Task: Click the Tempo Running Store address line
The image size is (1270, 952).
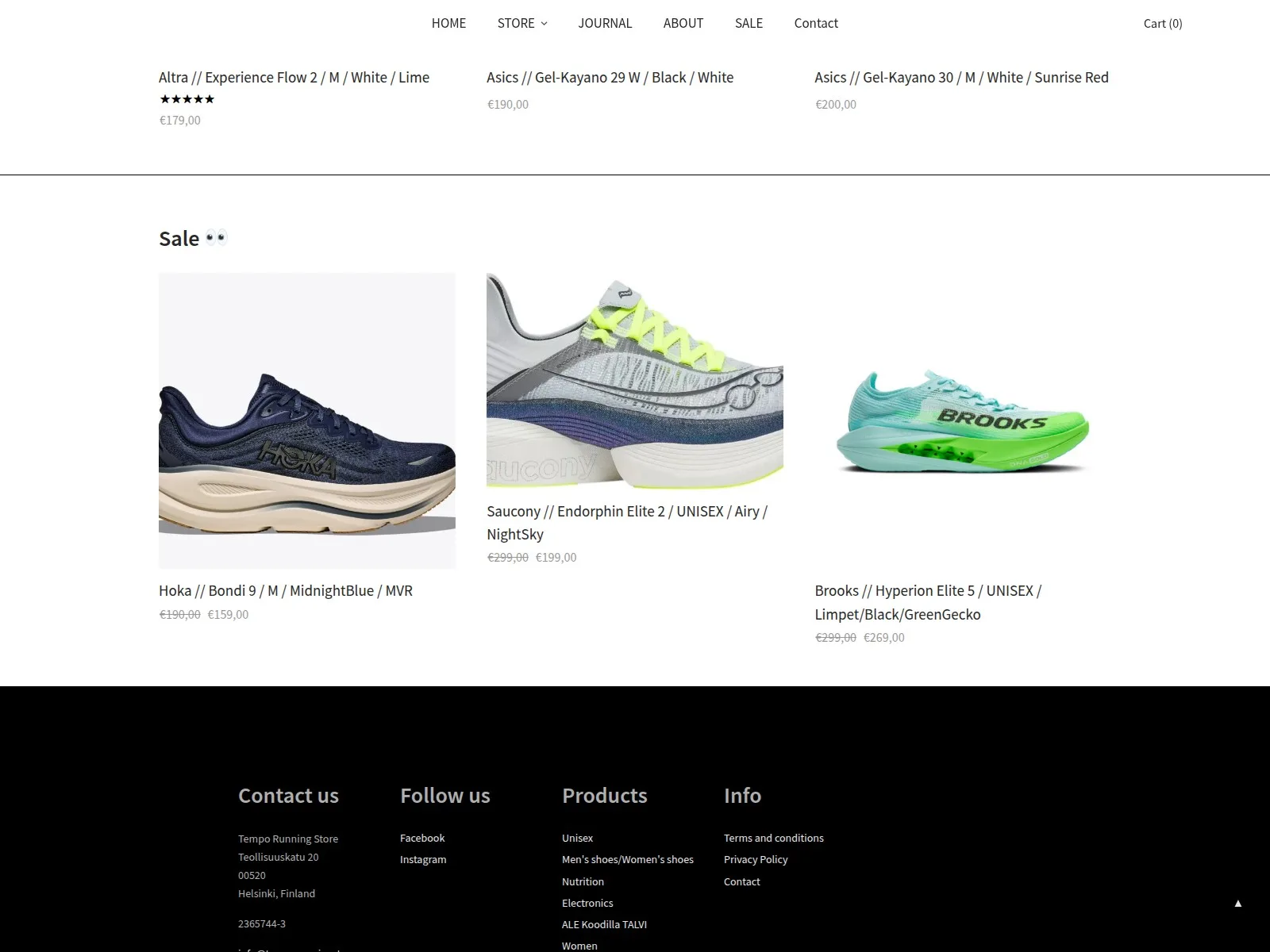Action: pyautogui.click(x=288, y=839)
